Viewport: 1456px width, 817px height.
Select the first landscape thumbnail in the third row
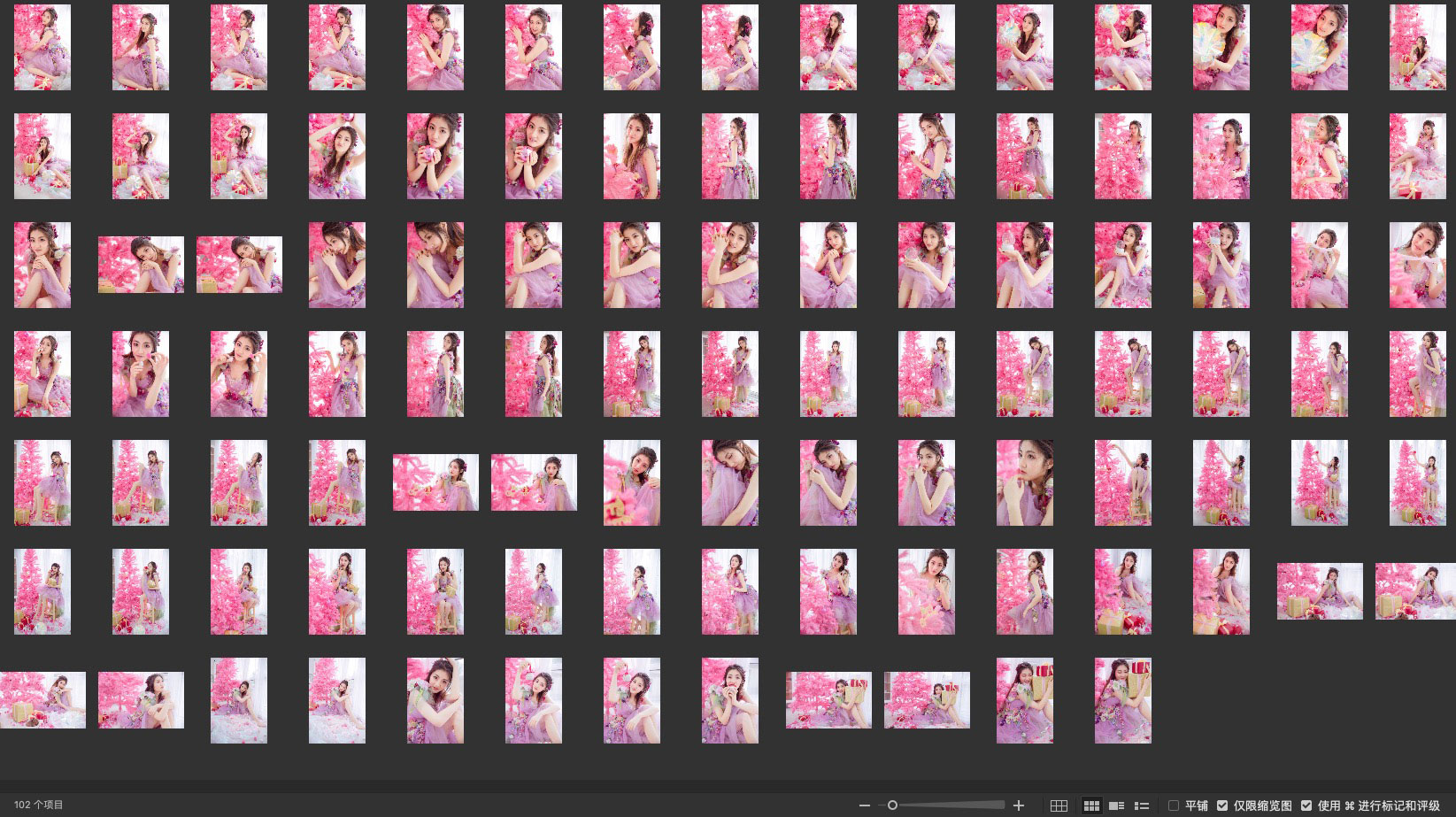[141, 265]
